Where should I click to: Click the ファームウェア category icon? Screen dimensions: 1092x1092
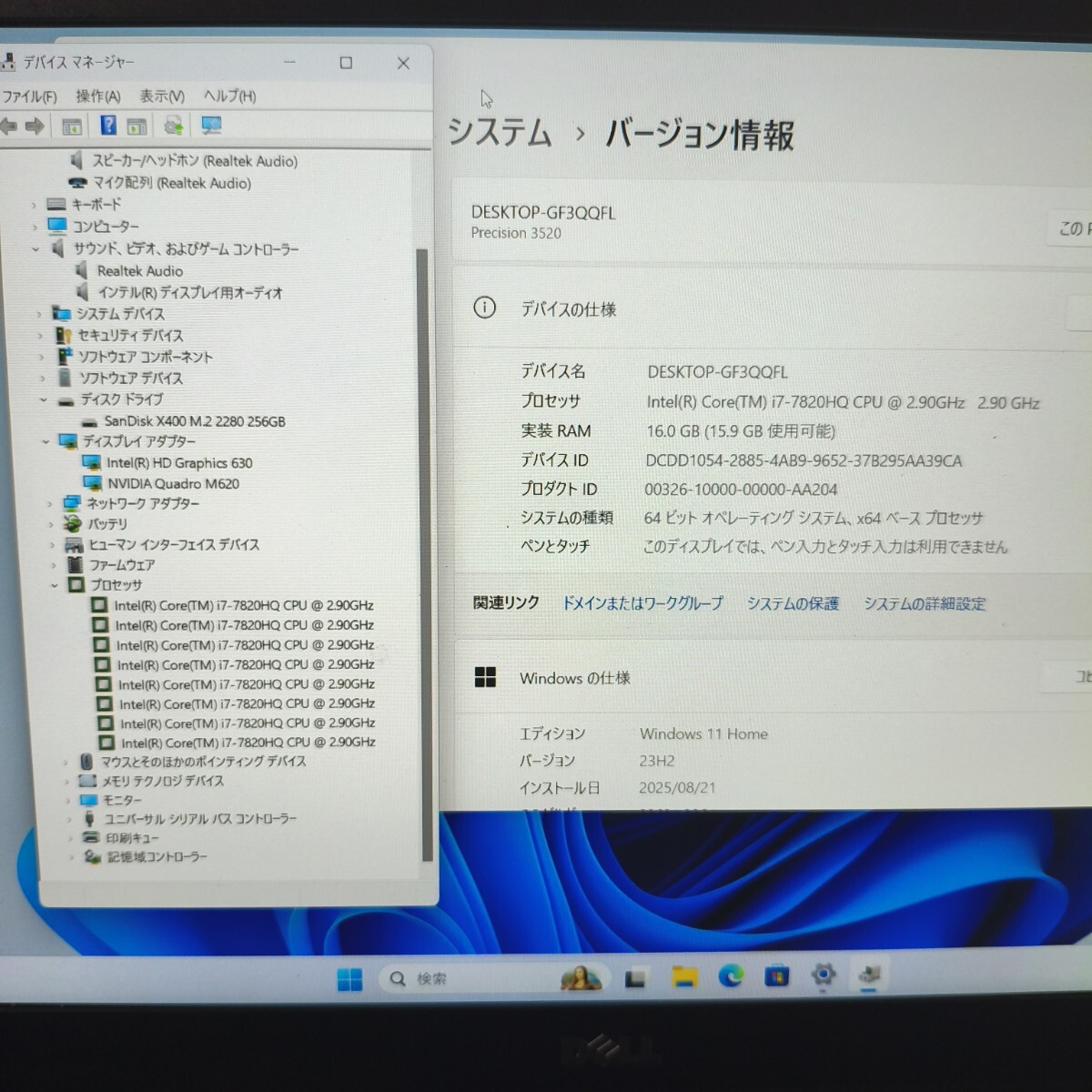pyautogui.click(x=76, y=565)
